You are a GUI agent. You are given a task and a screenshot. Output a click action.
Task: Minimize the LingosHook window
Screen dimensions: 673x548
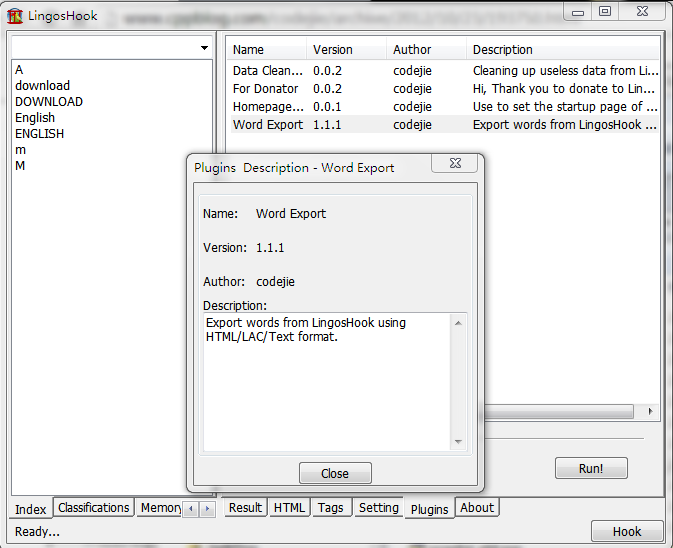(578, 12)
